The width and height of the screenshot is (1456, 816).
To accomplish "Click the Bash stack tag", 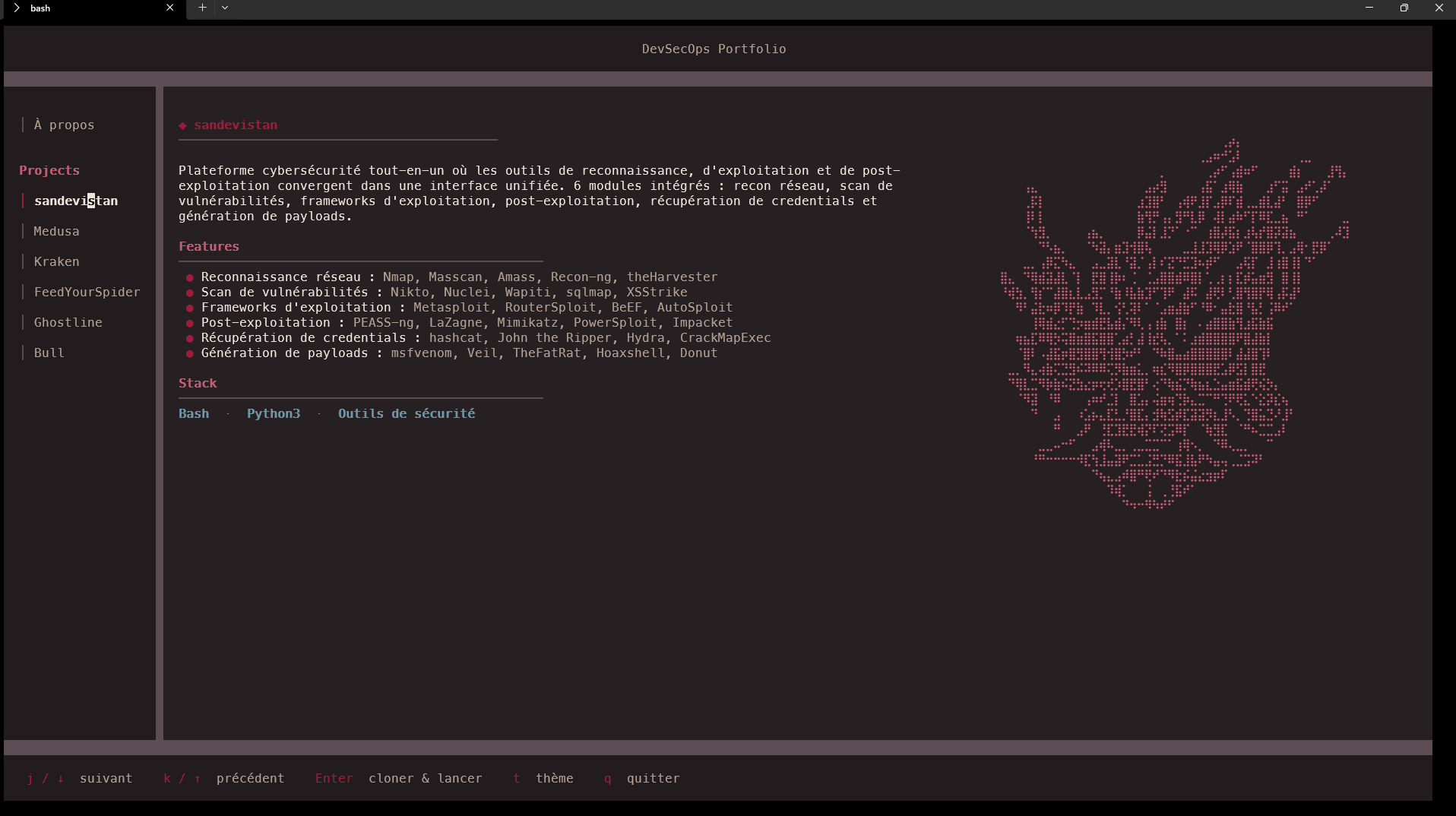I will (194, 413).
